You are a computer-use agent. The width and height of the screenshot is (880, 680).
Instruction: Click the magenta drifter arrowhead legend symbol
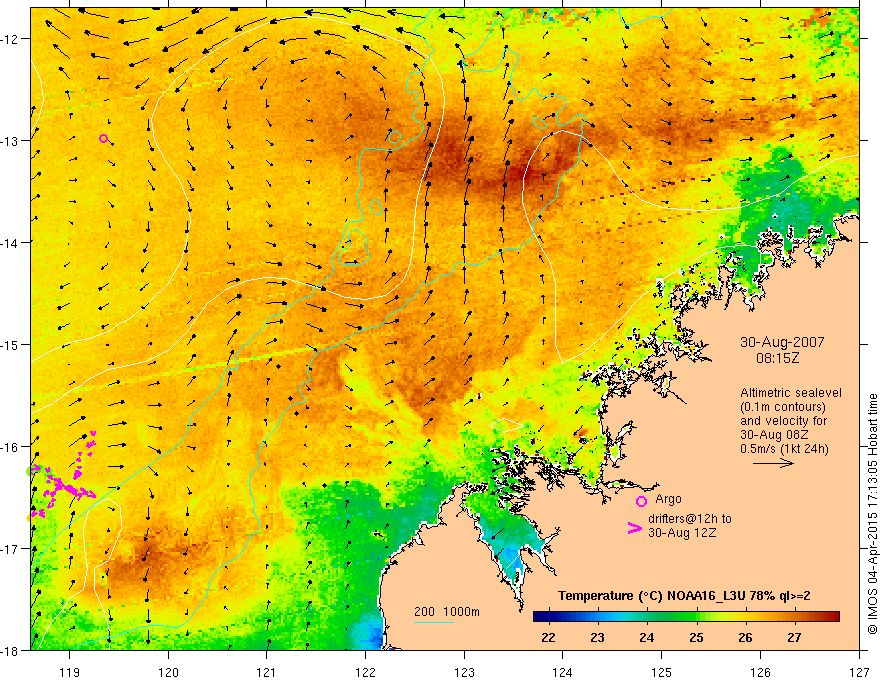(634, 527)
